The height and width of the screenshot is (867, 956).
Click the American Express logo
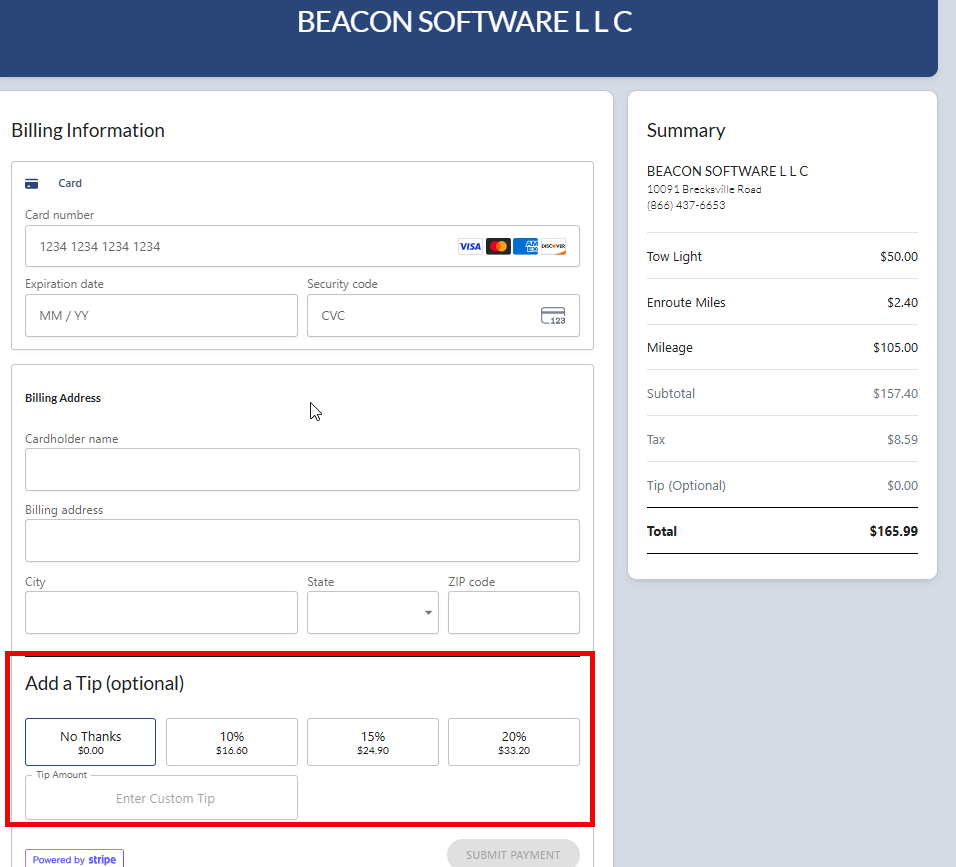[x=526, y=246]
